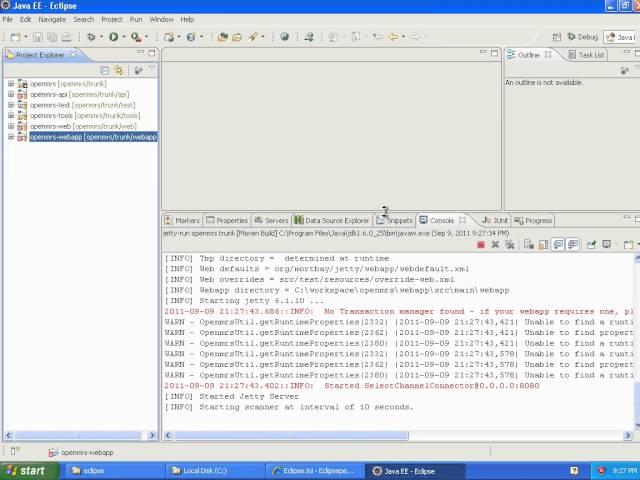Select the Java EE perspective button
This screenshot has width=640, height=480.
(x=621, y=38)
